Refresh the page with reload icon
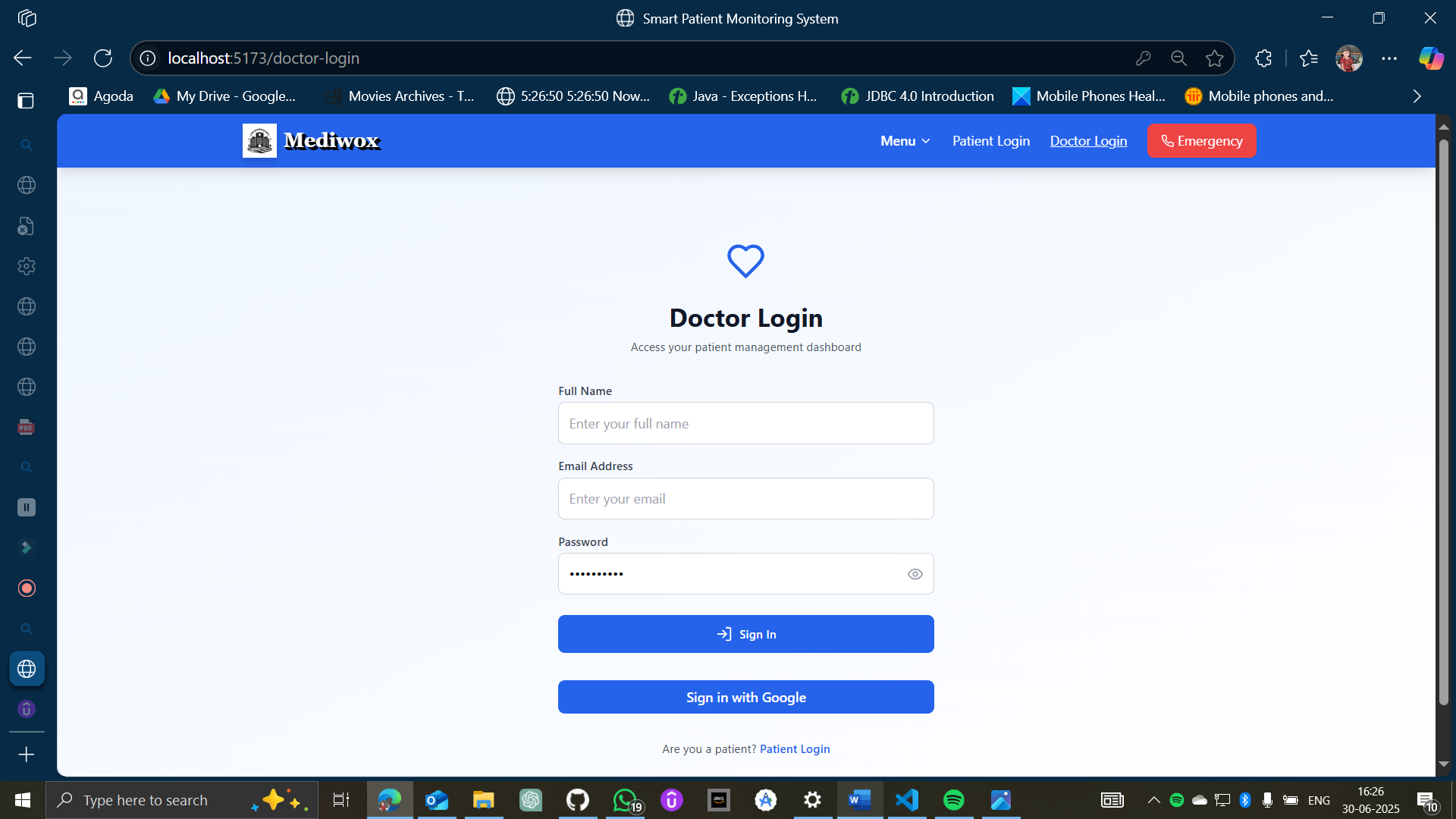Viewport: 1456px width, 819px height. coord(103,58)
